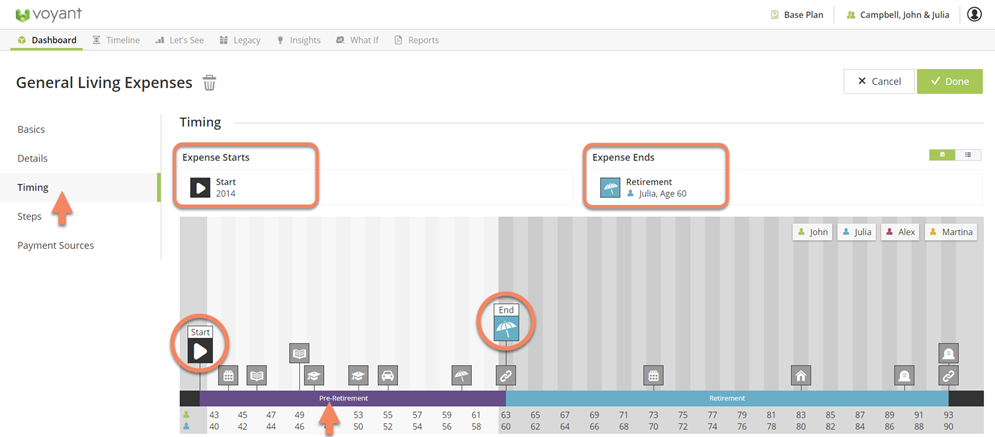Click the gray umbrella event icon

(461, 376)
